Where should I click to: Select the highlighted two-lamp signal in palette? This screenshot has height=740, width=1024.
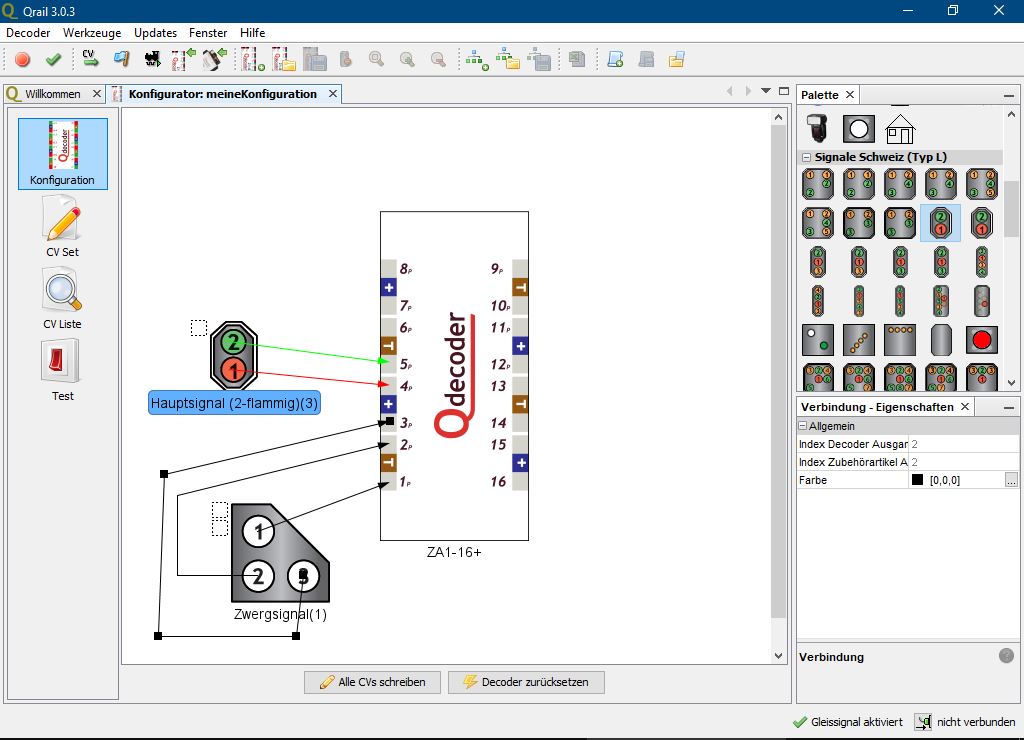(940, 223)
